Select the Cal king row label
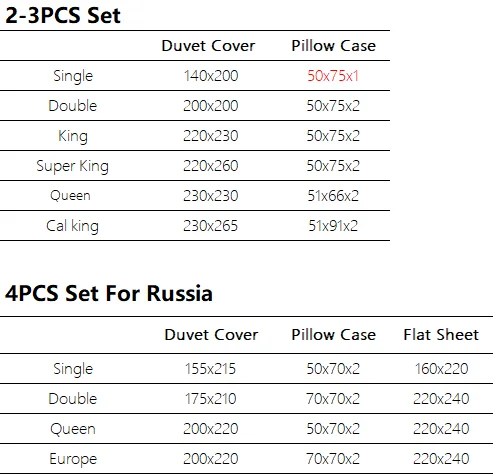Screen dimensions: 493x474 73,226
